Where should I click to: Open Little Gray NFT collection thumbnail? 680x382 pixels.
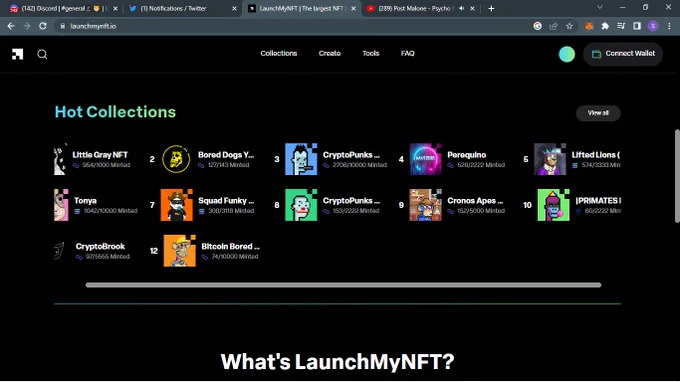60,159
